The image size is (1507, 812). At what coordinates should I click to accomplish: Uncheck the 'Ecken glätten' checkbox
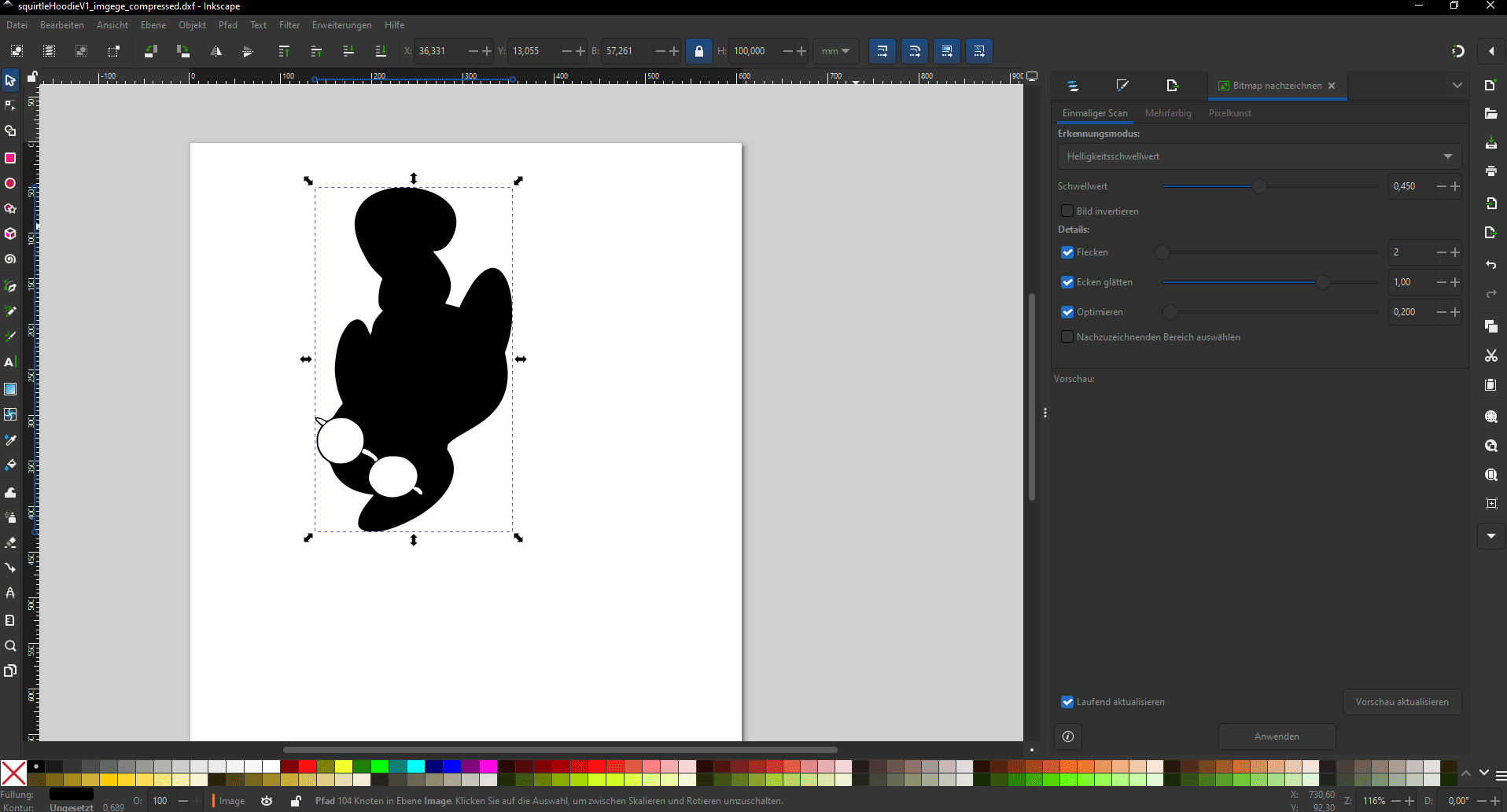(1067, 282)
